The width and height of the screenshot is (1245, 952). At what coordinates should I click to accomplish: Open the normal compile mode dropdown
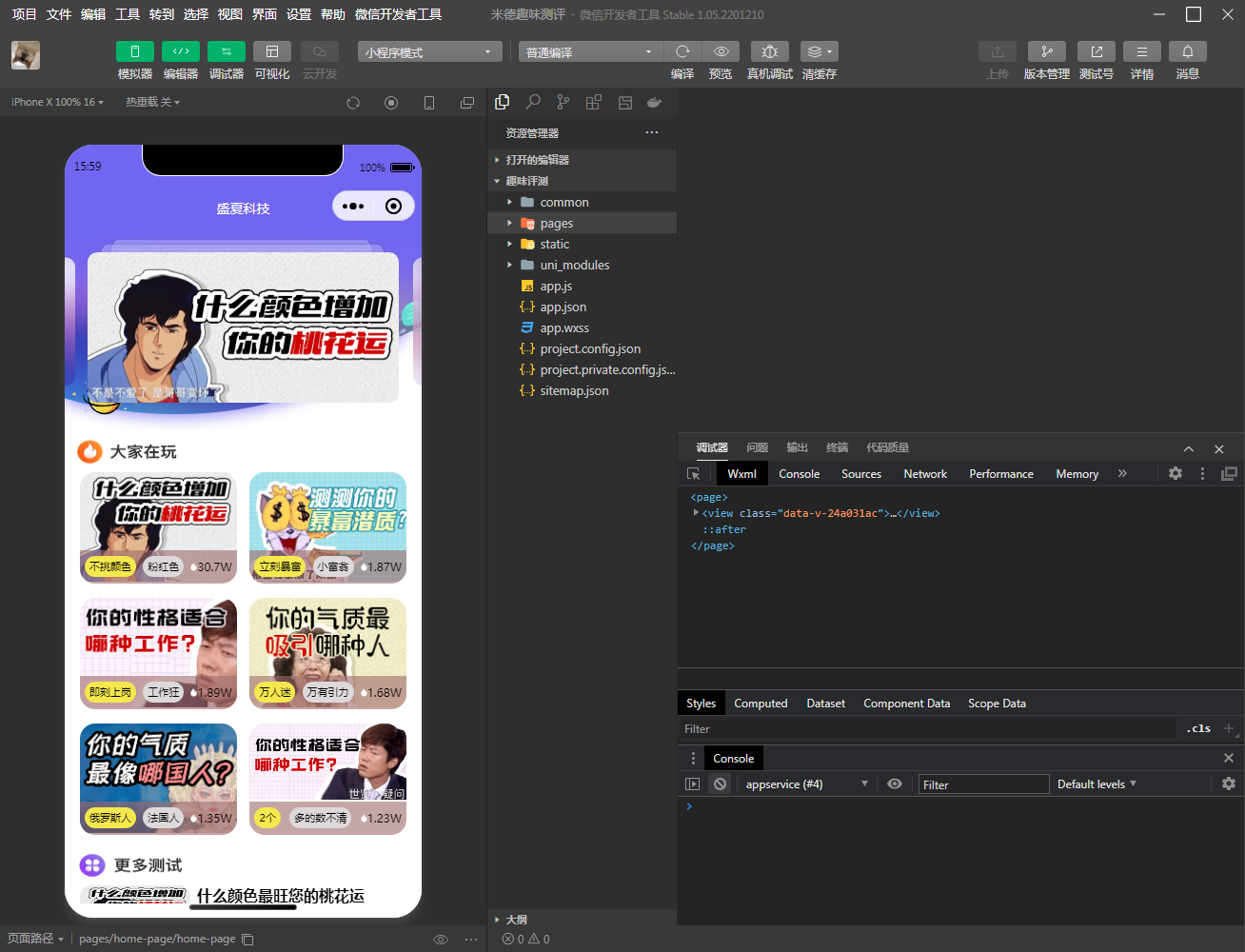pos(590,52)
